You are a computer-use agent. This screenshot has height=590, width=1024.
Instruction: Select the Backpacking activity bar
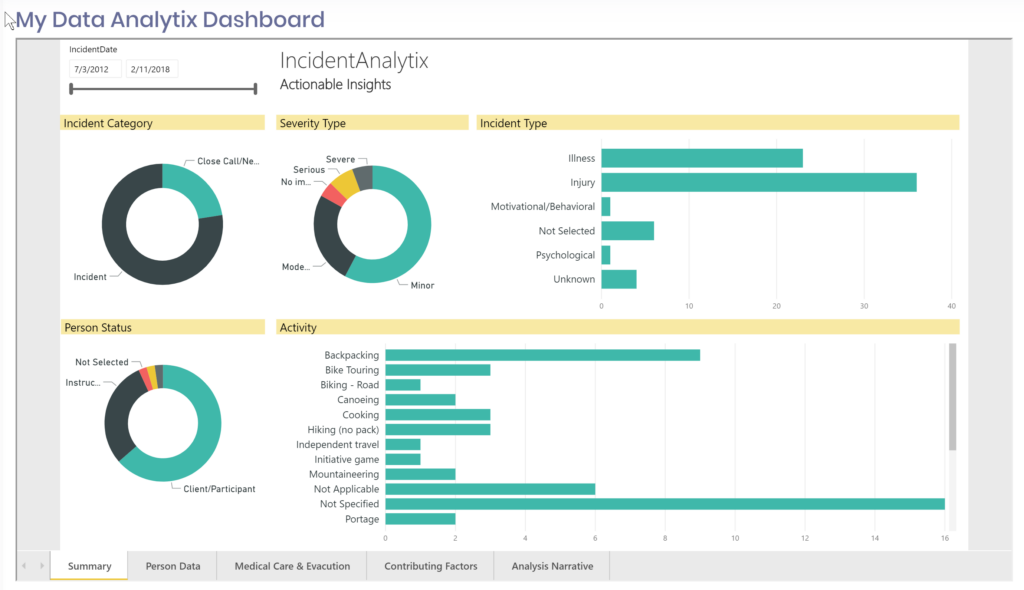coord(543,355)
